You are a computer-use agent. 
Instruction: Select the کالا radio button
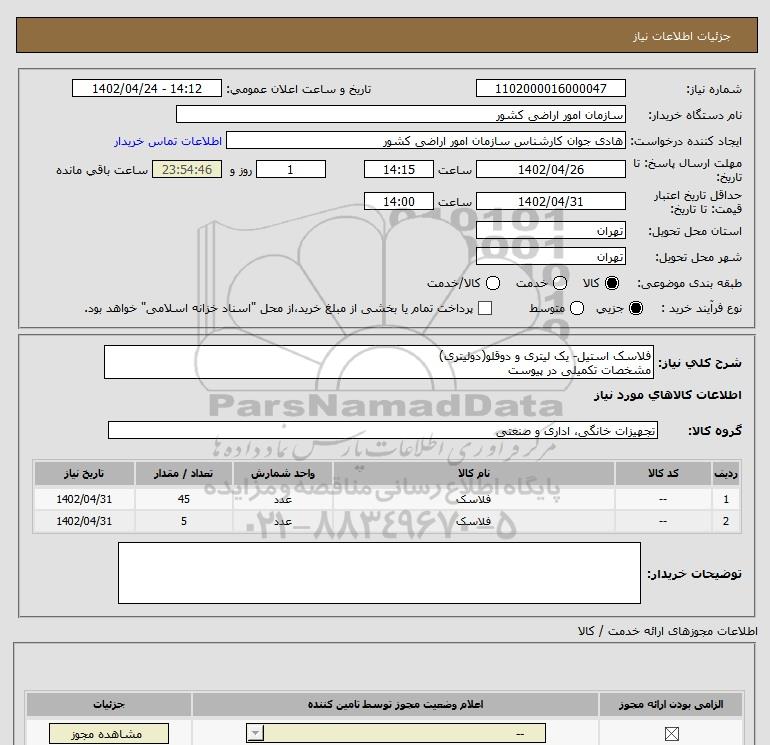[612, 283]
